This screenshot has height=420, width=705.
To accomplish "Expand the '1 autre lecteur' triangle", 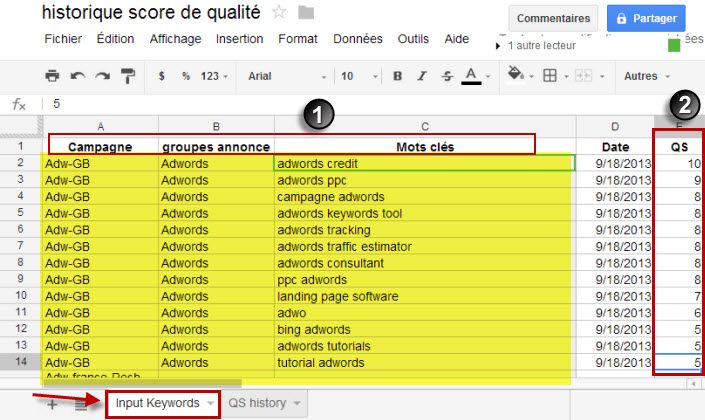I will (x=498, y=46).
